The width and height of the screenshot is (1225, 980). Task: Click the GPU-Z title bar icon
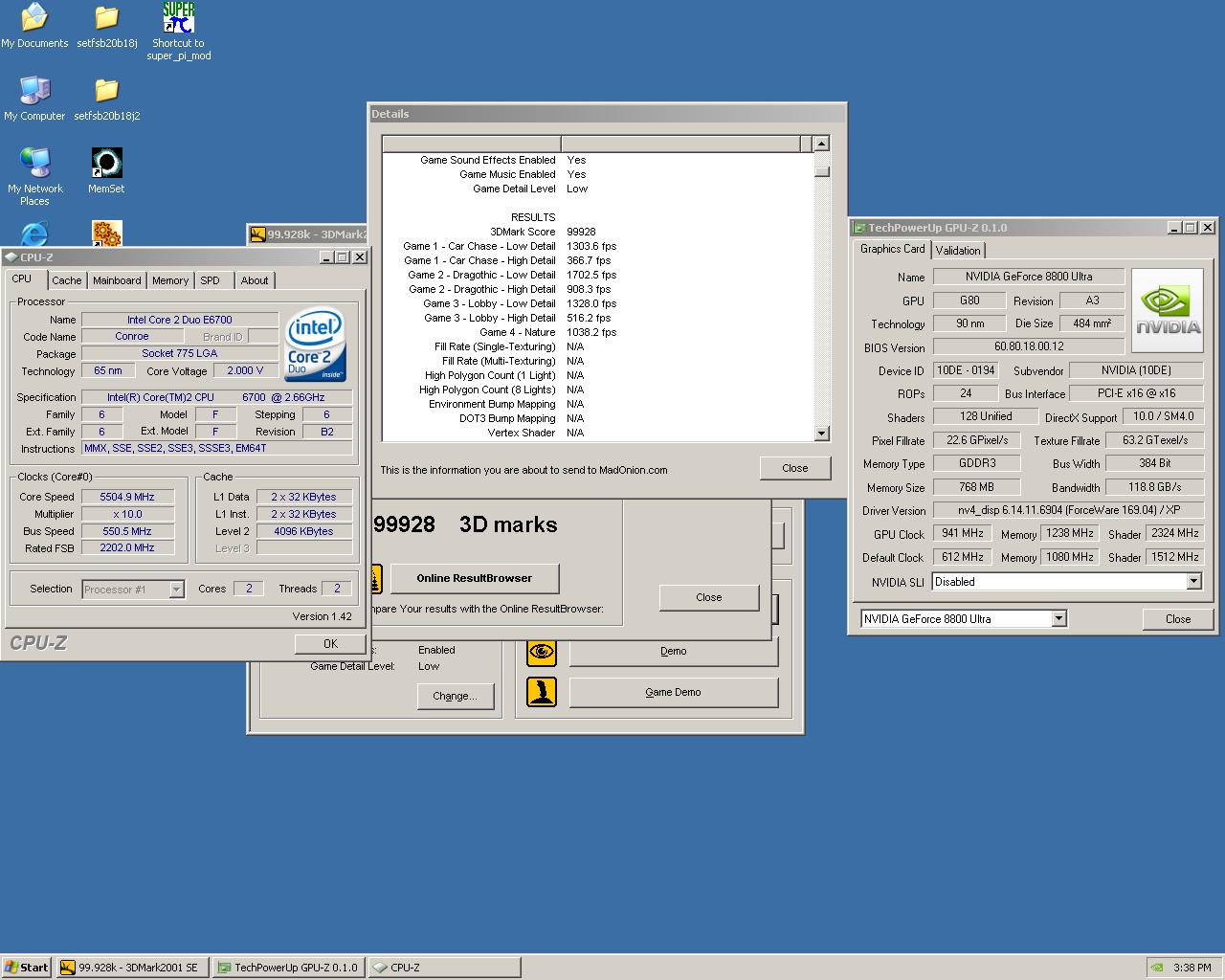859,228
